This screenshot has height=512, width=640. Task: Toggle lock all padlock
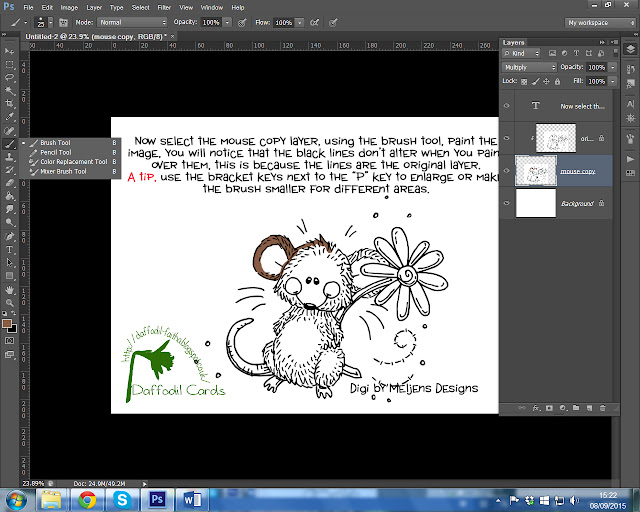click(558, 82)
